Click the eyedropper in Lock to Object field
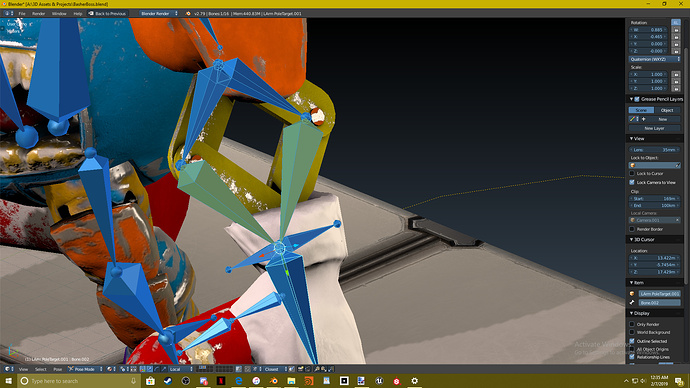690x388 pixels. (678, 165)
